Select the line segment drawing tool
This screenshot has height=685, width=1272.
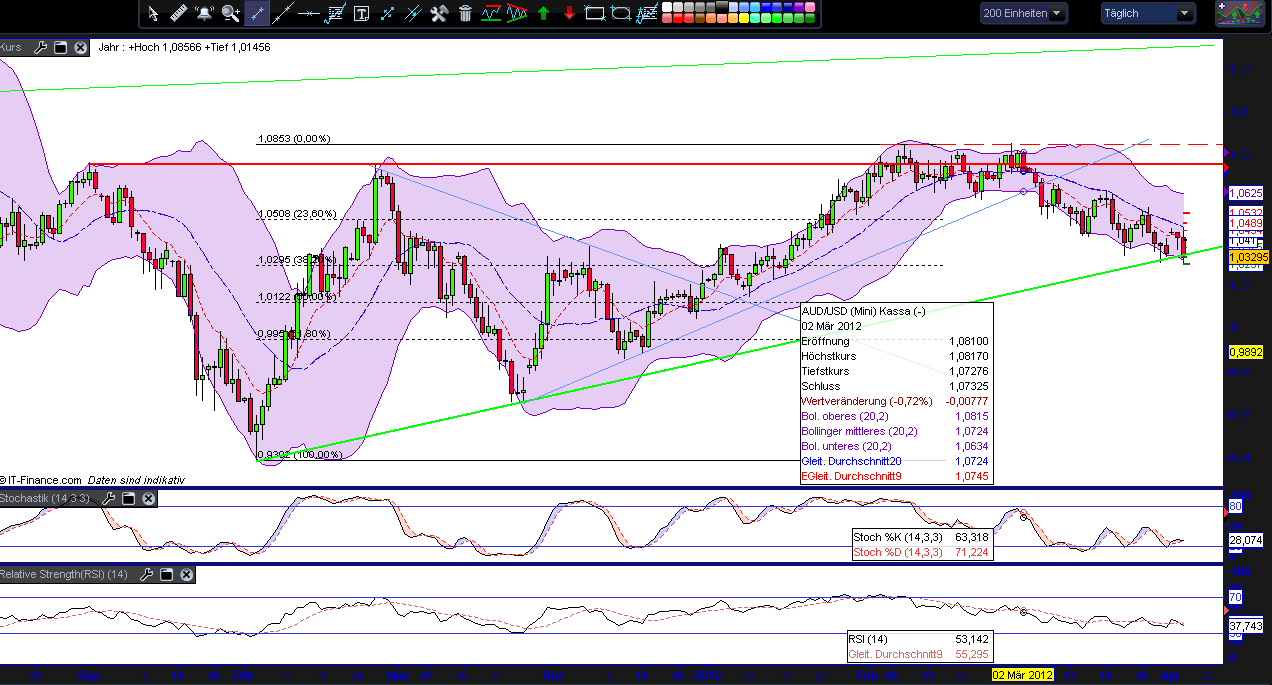257,13
